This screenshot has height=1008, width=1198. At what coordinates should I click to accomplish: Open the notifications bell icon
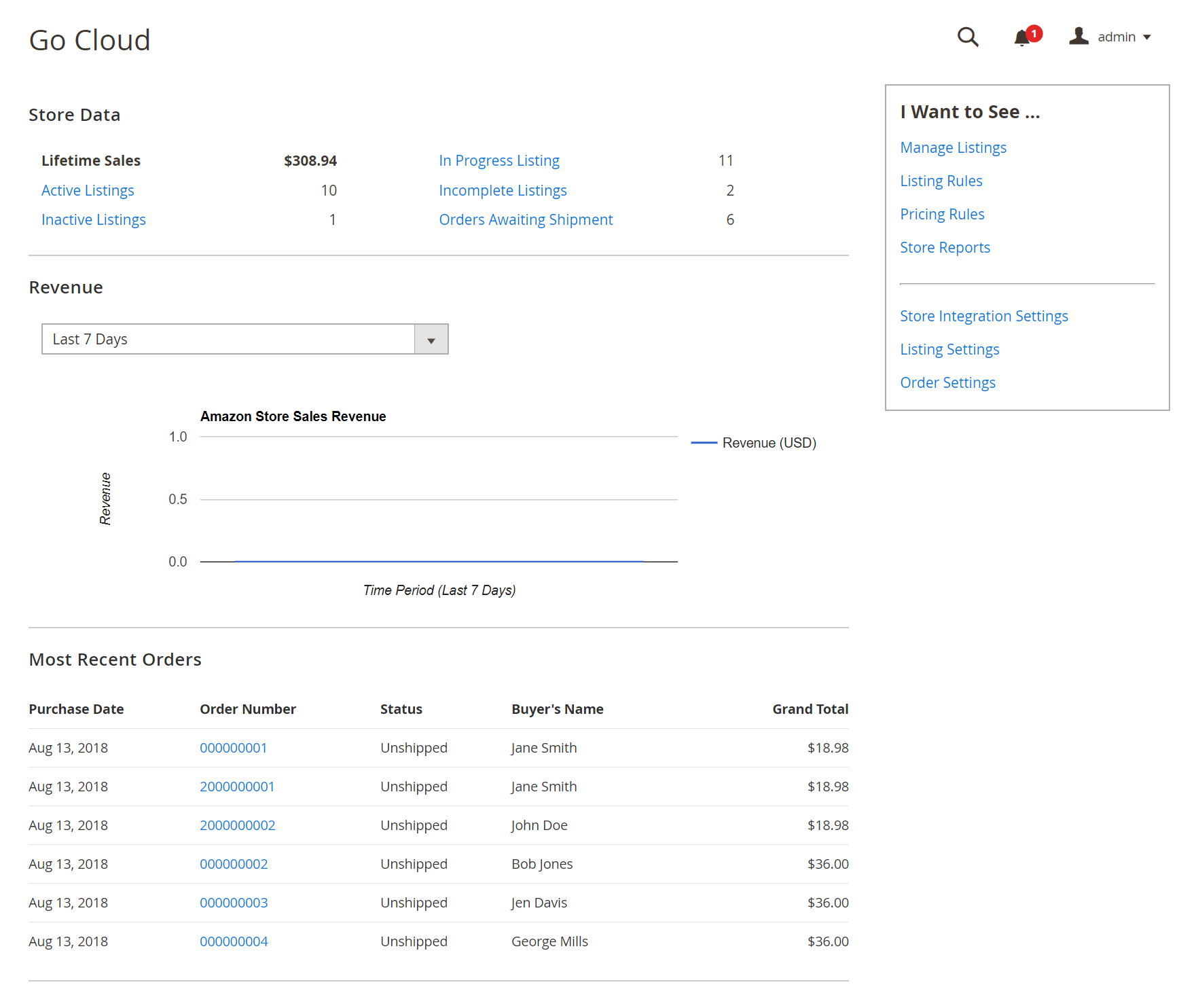[x=1022, y=37]
